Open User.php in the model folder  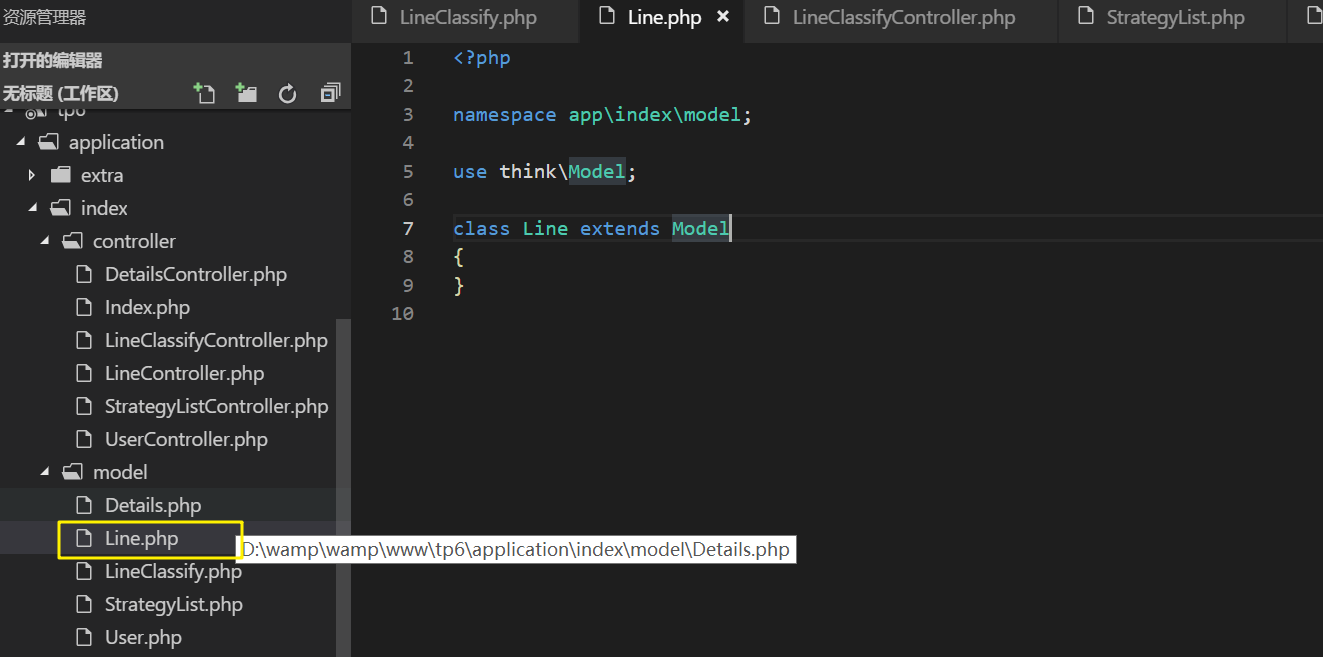pos(143,637)
